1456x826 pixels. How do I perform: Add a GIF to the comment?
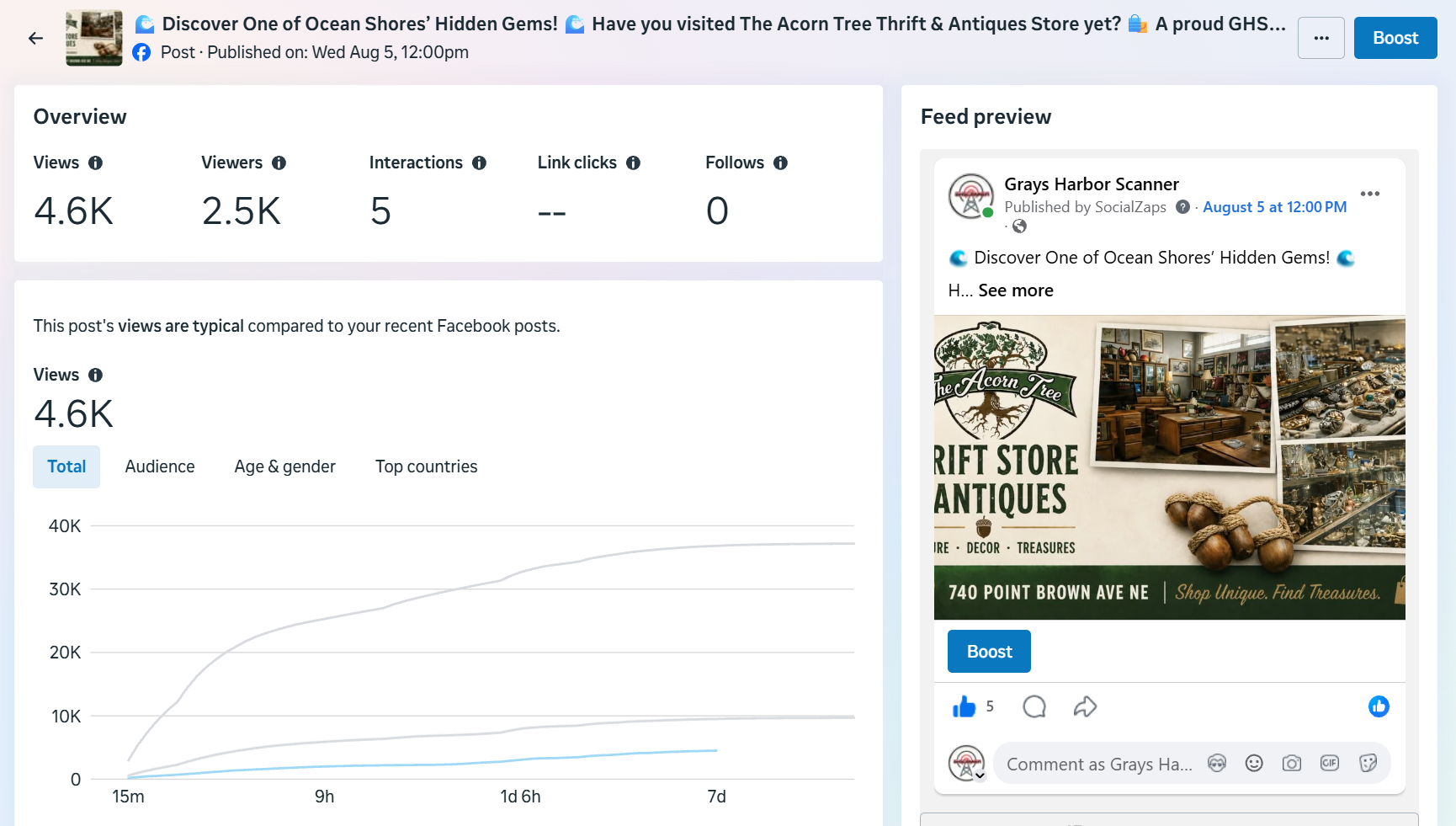(1330, 764)
